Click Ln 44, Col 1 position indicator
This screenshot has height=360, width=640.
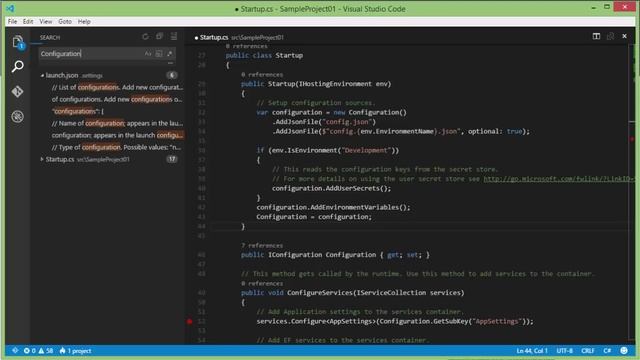(x=532, y=351)
